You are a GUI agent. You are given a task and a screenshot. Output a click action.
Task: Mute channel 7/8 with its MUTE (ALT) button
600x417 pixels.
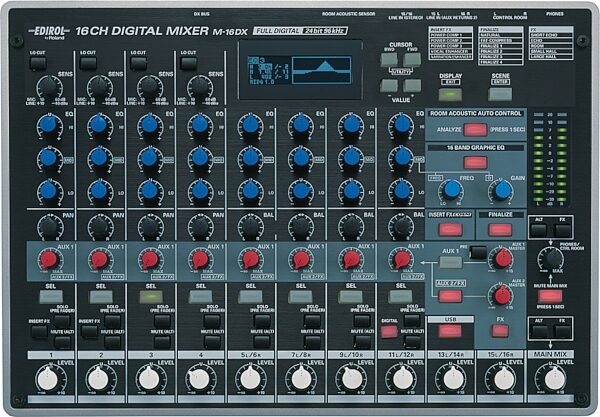point(312,342)
